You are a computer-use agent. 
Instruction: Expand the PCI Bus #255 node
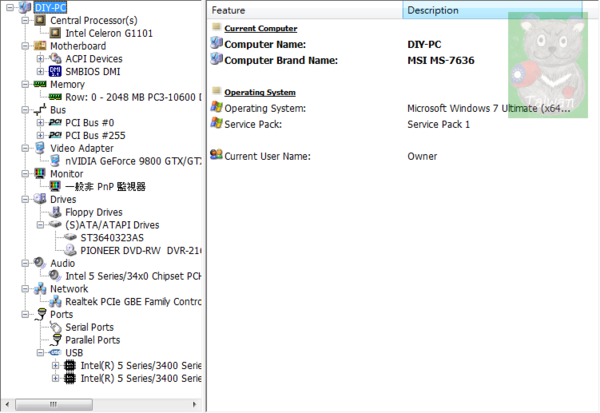(41, 135)
